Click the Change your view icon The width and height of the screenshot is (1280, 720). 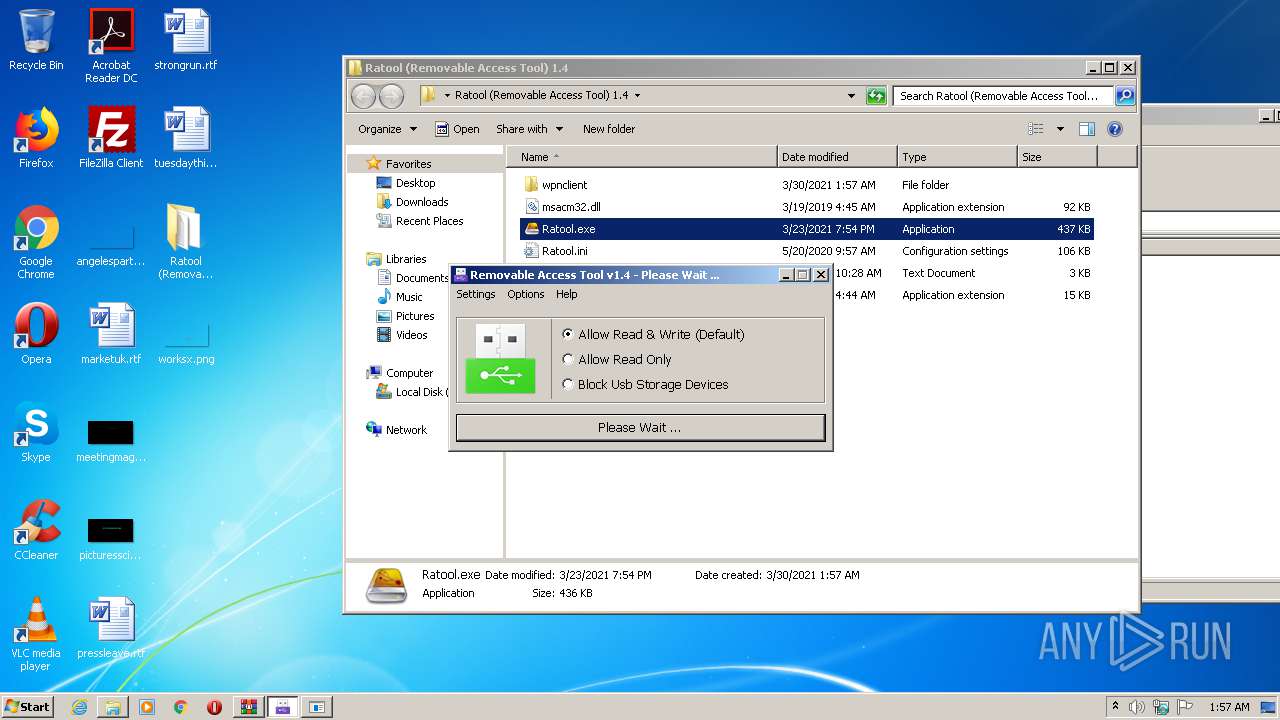tap(1036, 129)
